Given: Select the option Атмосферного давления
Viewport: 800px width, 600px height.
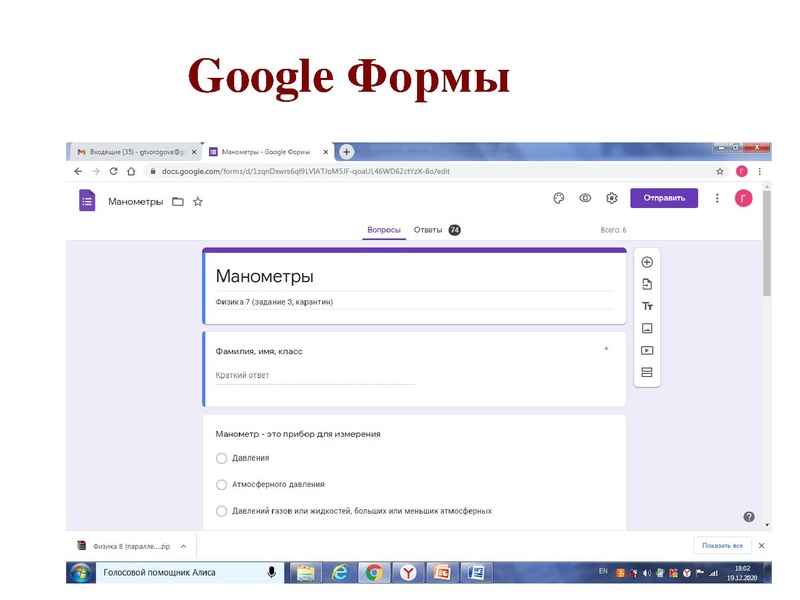Looking at the screenshot, I should 220,484.
